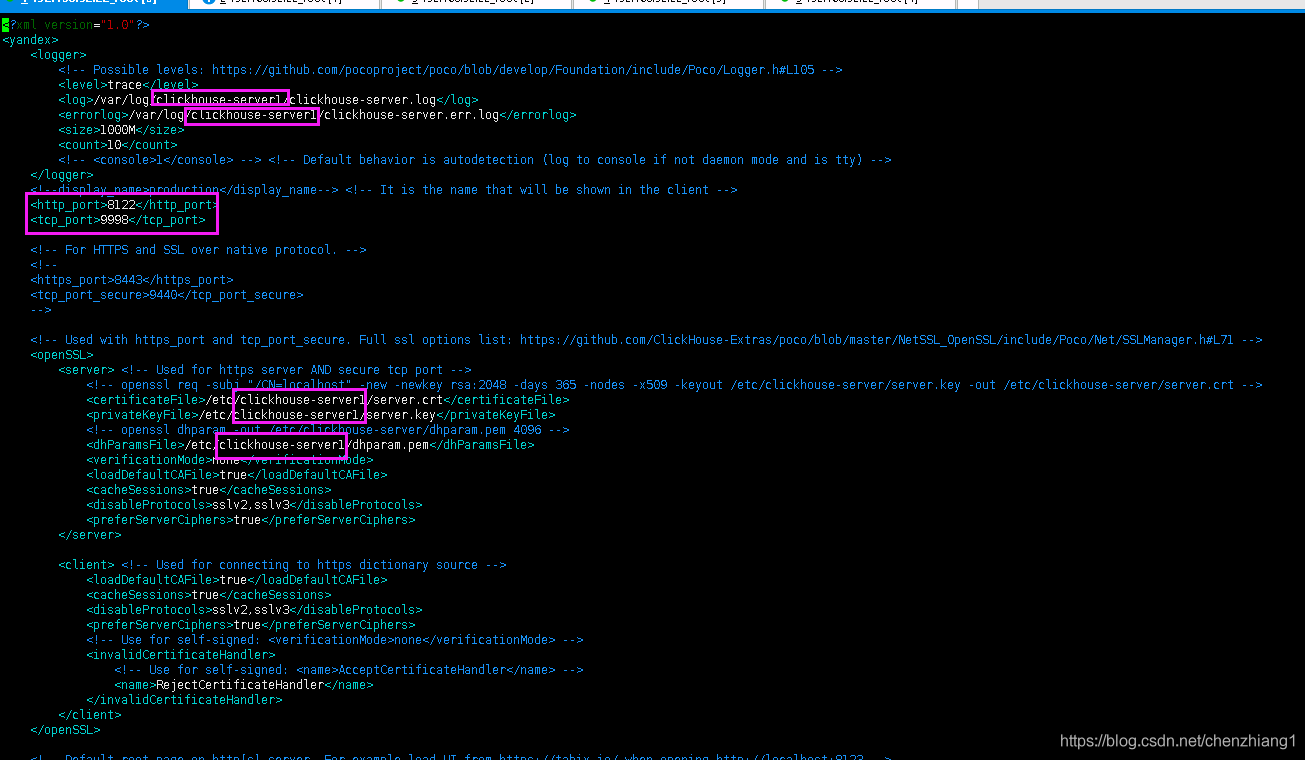
Task: Click the opening <logger> tag
Action: (x=58, y=55)
